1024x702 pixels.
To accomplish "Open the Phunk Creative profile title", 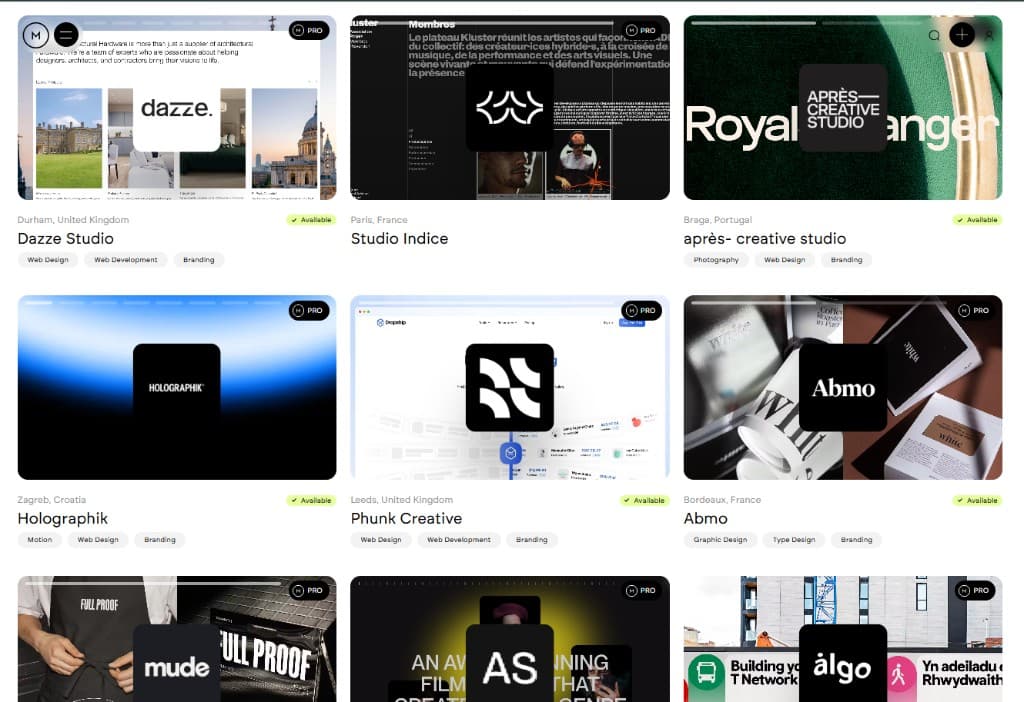I will [x=406, y=519].
